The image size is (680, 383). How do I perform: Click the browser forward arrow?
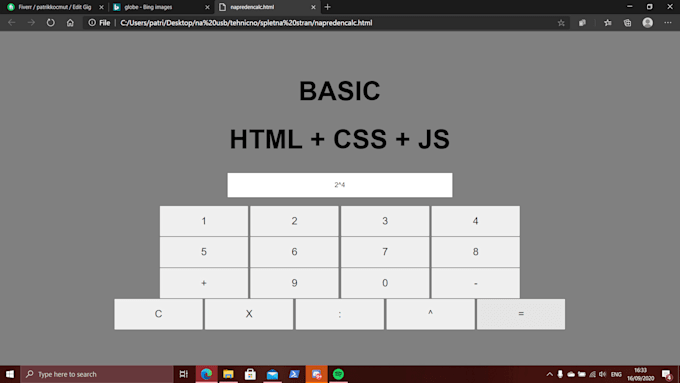(31, 23)
